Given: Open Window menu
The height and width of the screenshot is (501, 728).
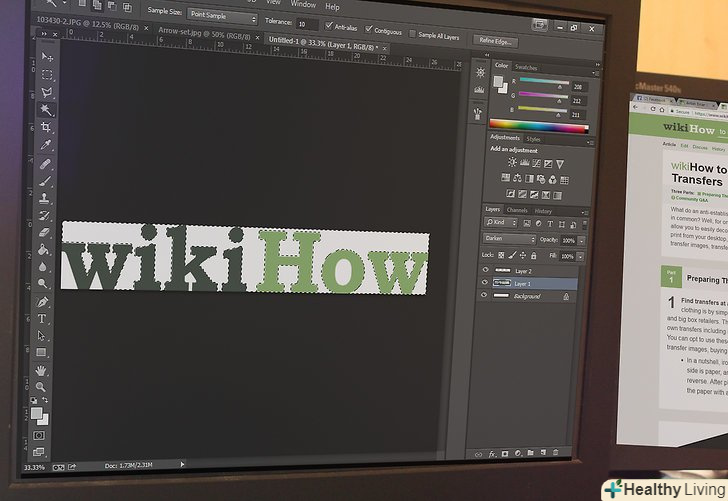Looking at the screenshot, I should click(303, 4).
